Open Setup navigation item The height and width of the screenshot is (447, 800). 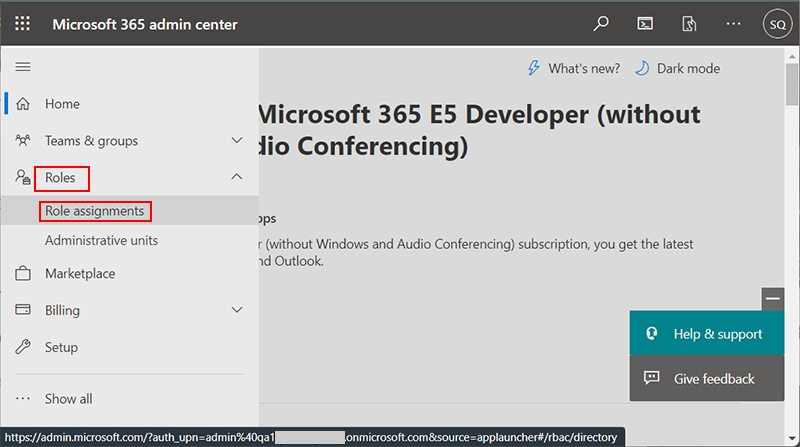point(61,347)
